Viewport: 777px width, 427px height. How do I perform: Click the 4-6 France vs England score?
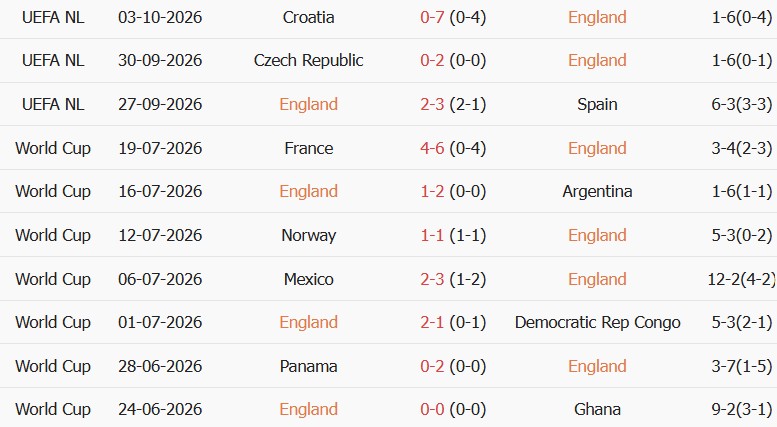[x=432, y=148]
